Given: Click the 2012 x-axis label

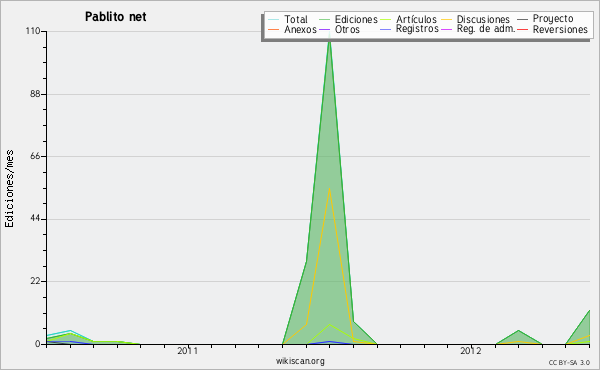Looking at the screenshot, I should 471,350.
